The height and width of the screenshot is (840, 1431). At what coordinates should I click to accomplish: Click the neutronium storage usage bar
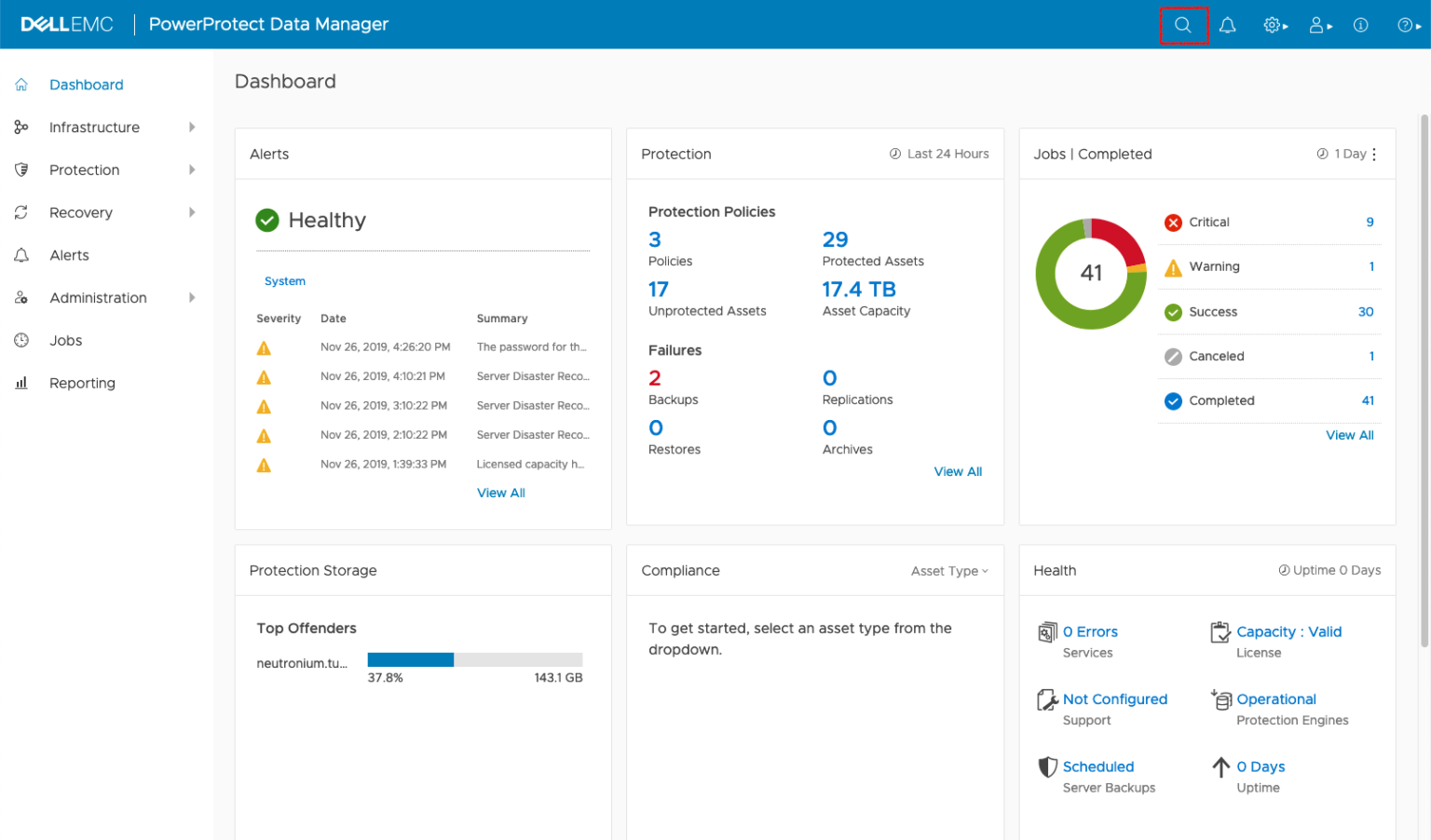(474, 660)
